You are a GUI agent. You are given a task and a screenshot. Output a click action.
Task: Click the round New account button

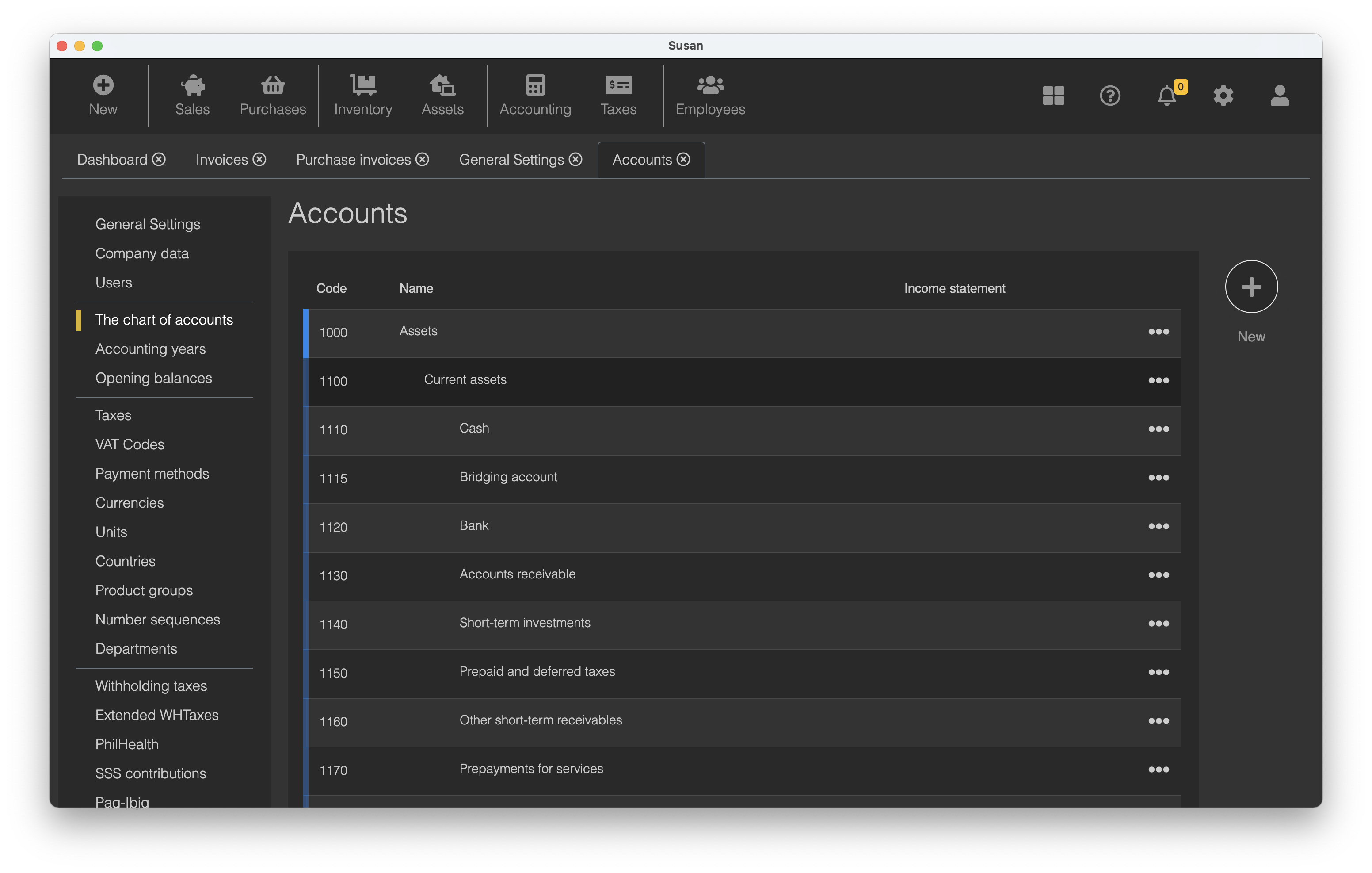(1250, 286)
